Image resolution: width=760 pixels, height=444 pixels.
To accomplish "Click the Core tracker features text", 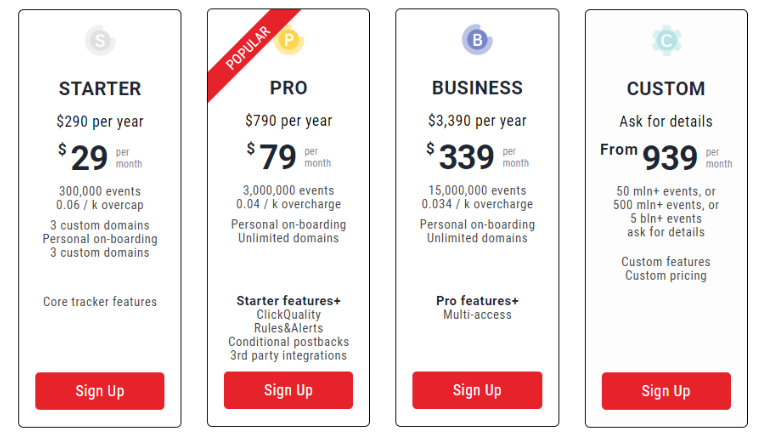I will click(100, 301).
